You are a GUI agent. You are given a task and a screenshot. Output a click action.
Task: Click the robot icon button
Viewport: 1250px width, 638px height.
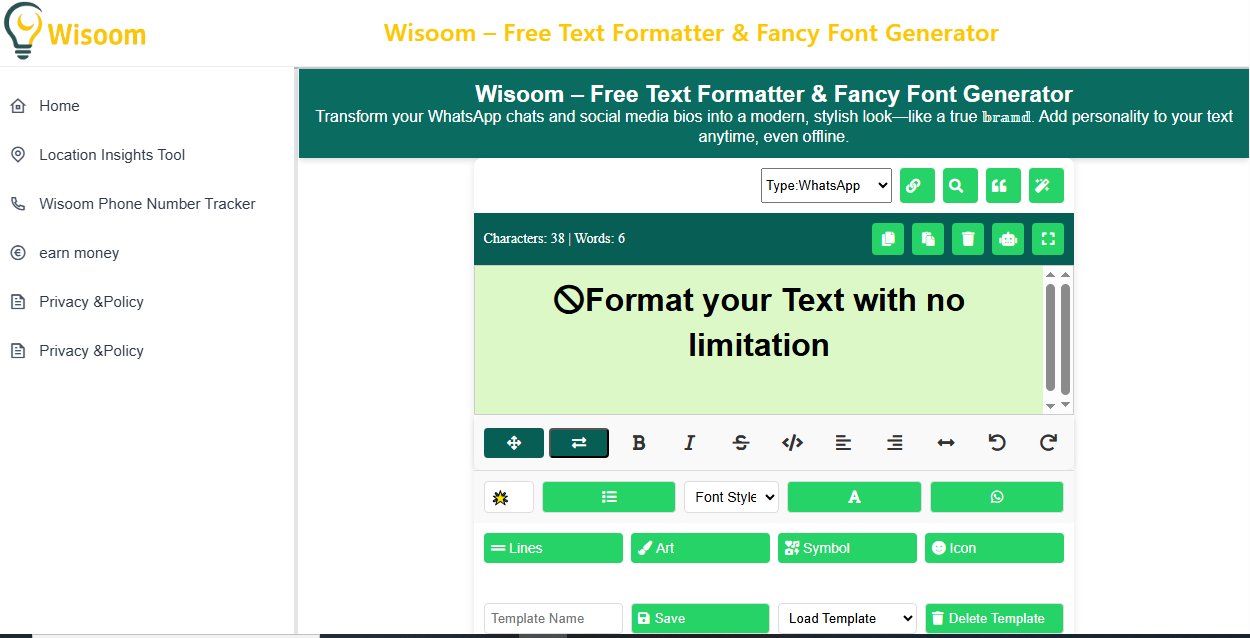point(1008,239)
